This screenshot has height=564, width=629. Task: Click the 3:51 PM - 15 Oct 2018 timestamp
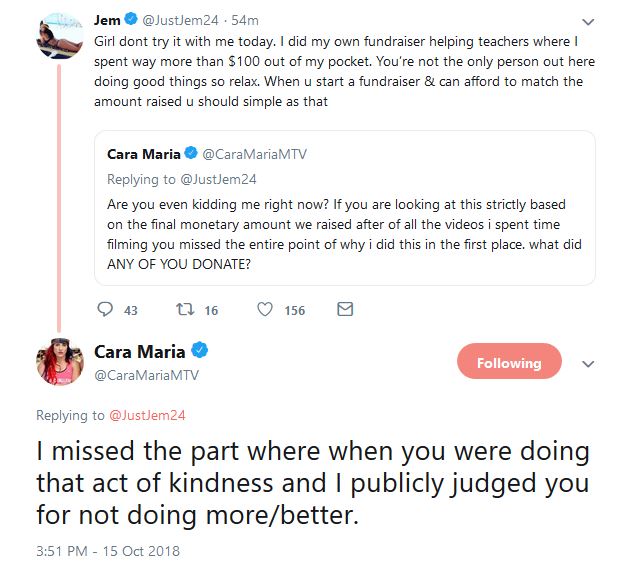pyautogui.click(x=108, y=550)
